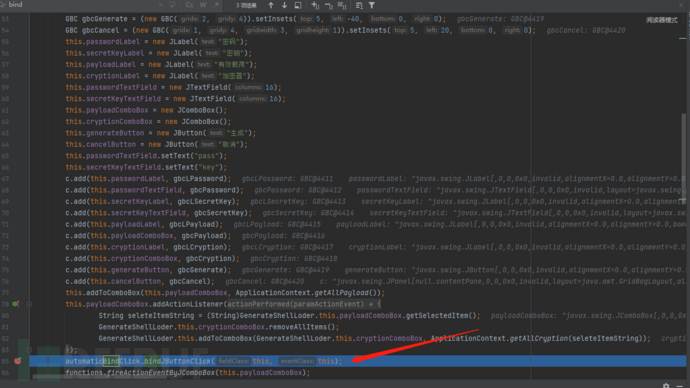Click "getAllCryption" on line 82
Viewport: 690px width, 388px height.
[x=540, y=338]
